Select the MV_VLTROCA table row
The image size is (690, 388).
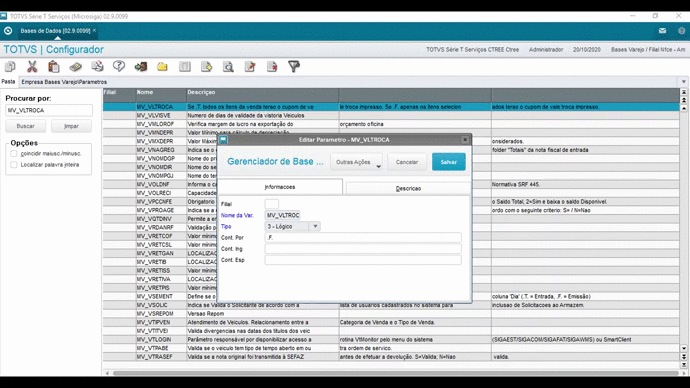[391, 107]
